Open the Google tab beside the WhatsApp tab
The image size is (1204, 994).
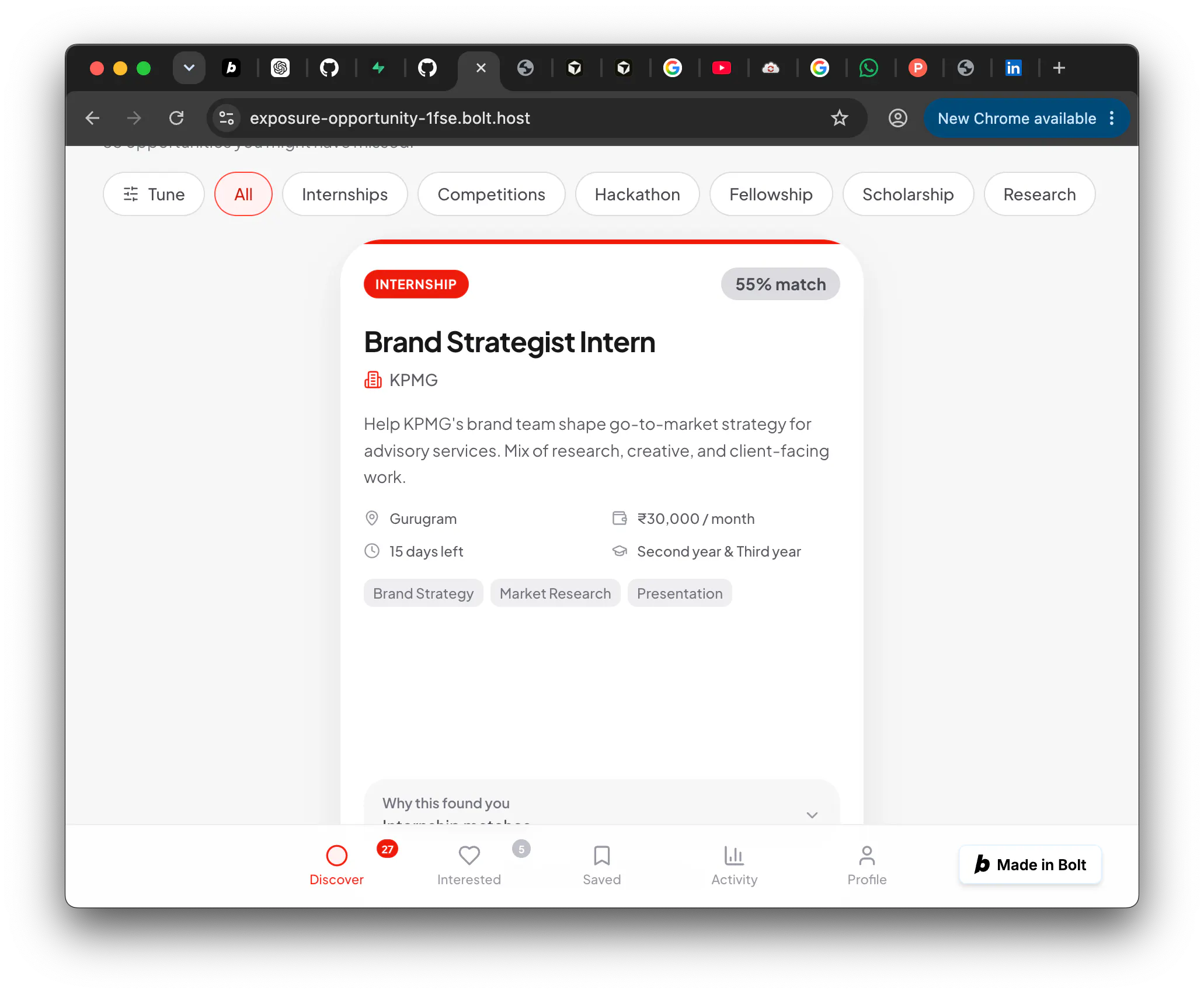pos(820,68)
